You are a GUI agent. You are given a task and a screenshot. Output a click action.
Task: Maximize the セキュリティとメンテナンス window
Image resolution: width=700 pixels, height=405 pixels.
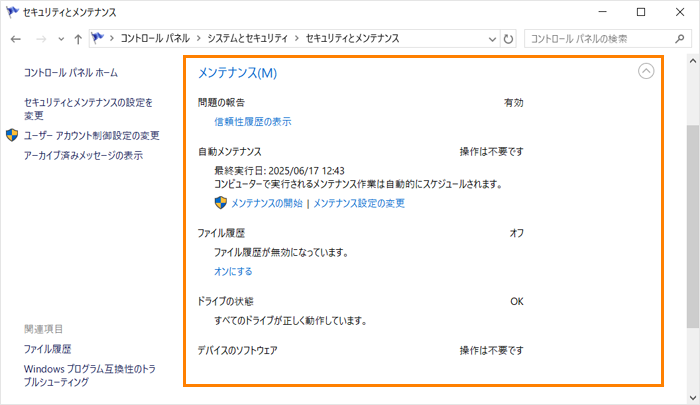[641, 12]
